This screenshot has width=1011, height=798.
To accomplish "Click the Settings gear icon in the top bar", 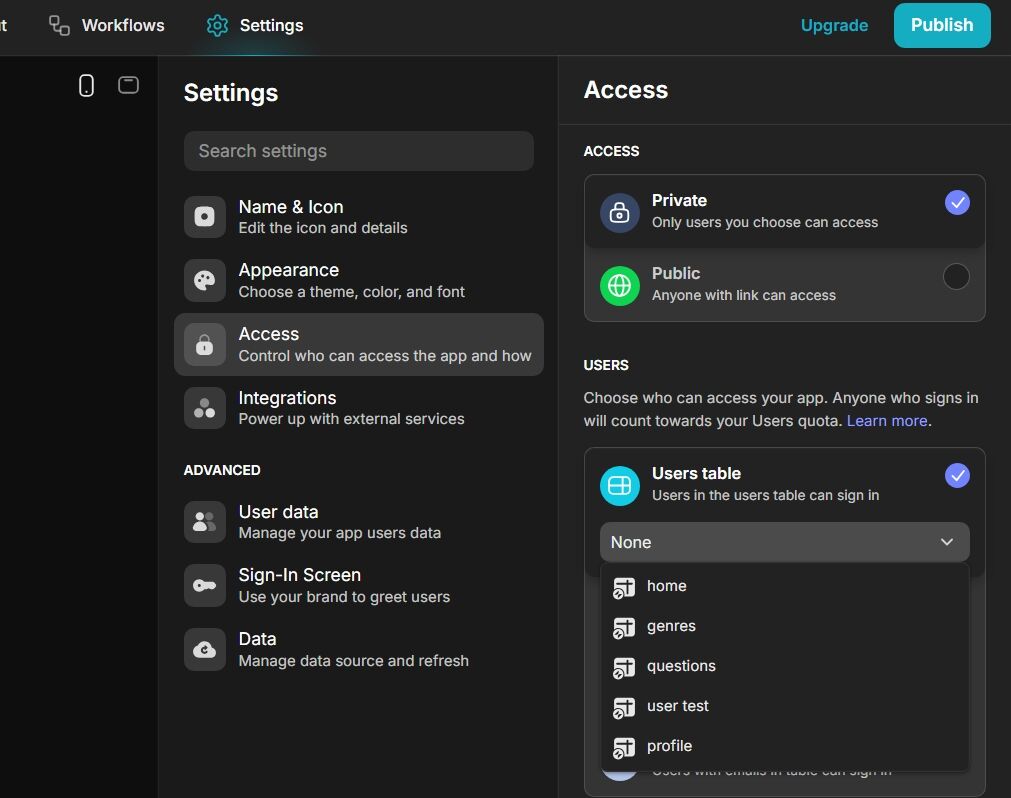I will [x=217, y=25].
